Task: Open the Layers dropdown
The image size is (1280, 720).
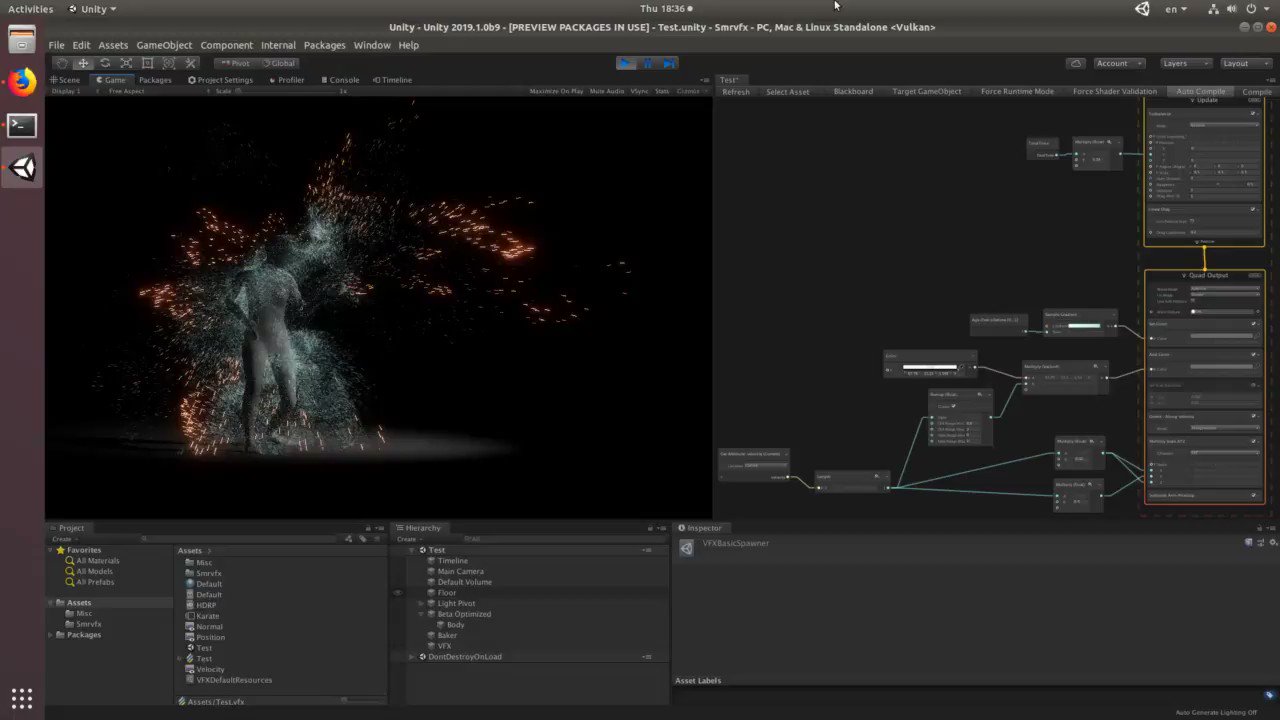Action: [1184, 62]
